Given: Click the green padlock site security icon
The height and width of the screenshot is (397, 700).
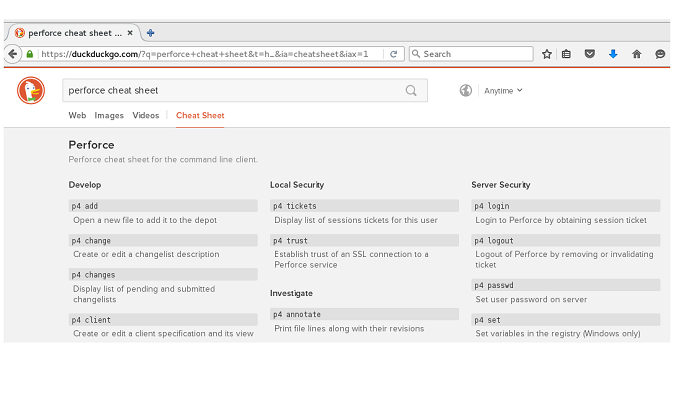Looking at the screenshot, I should (30, 54).
